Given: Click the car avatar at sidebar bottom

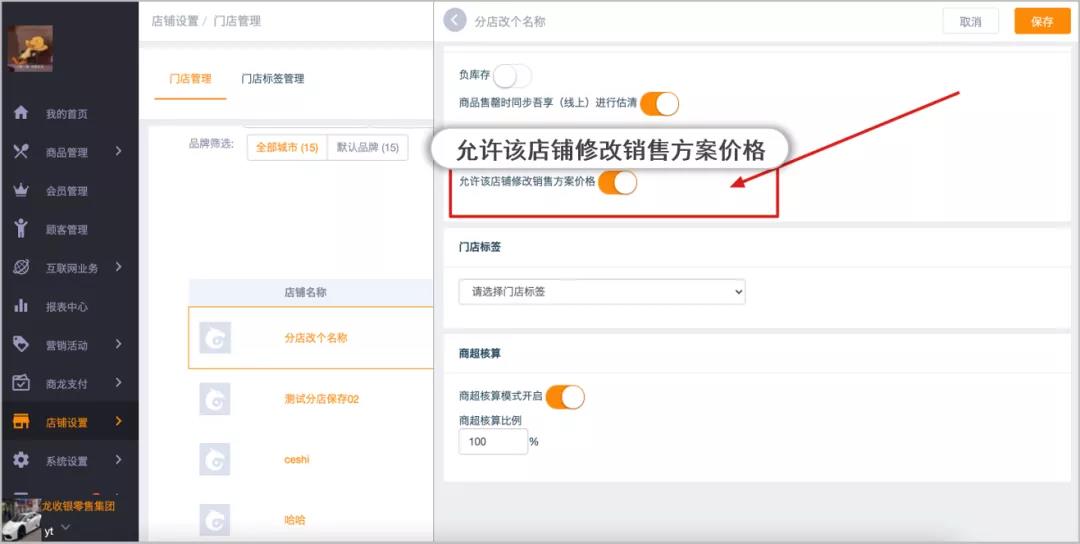Looking at the screenshot, I should (x=21, y=521).
